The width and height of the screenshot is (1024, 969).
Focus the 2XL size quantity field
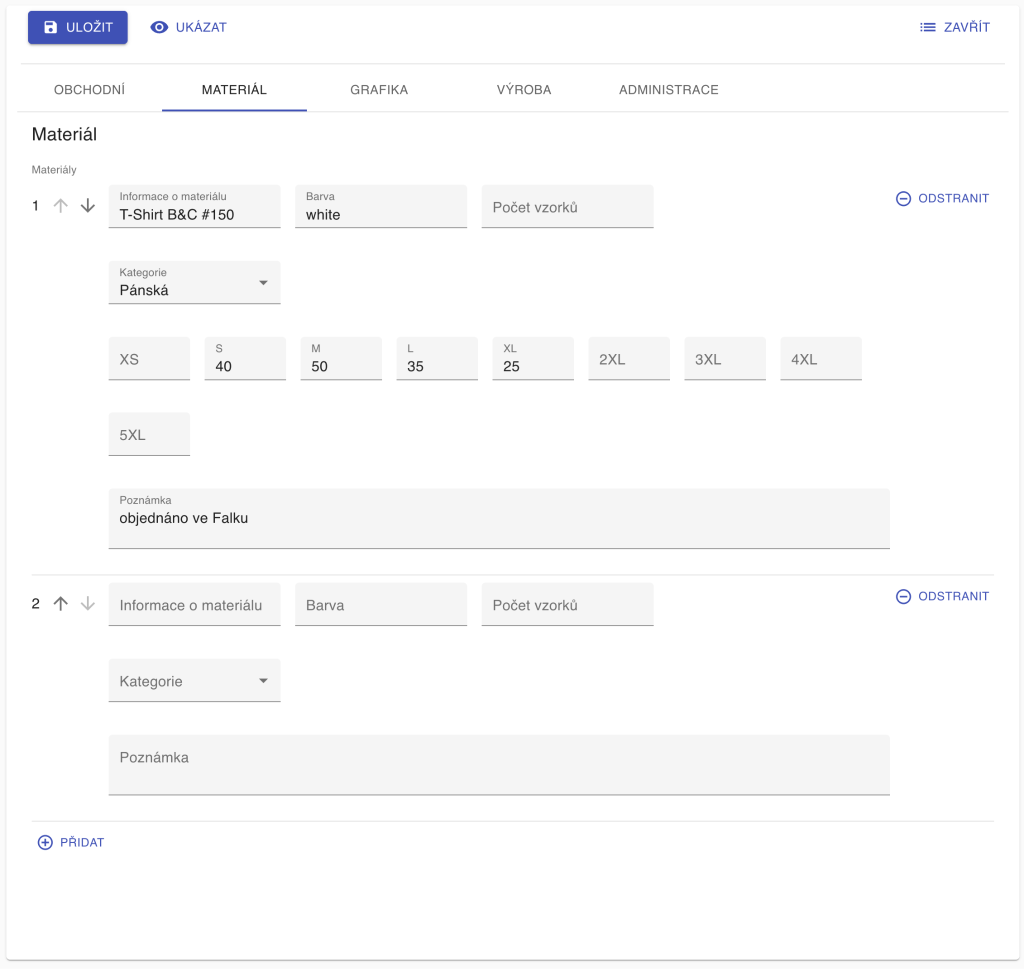coord(628,360)
